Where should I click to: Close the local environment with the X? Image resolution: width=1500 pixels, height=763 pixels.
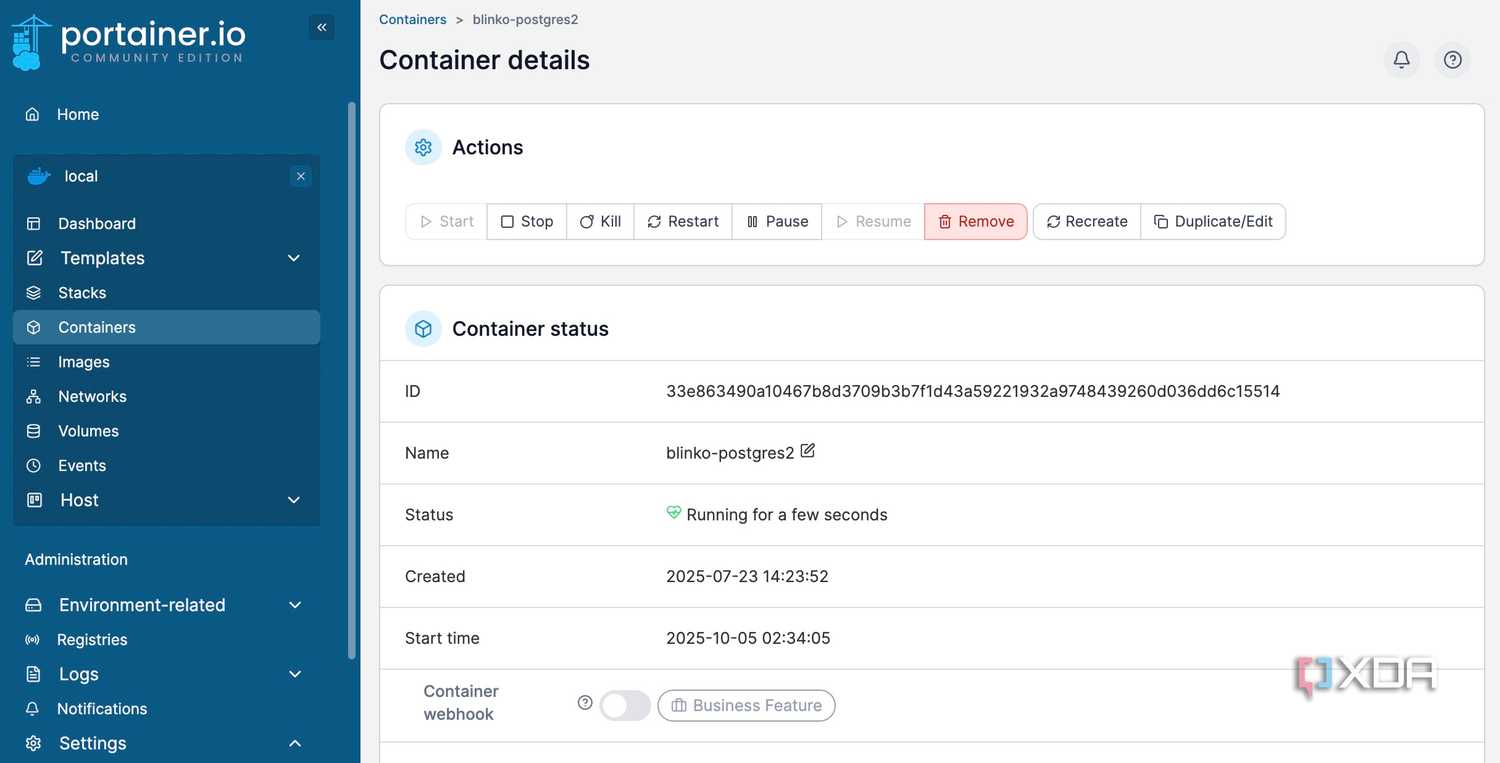coord(301,176)
